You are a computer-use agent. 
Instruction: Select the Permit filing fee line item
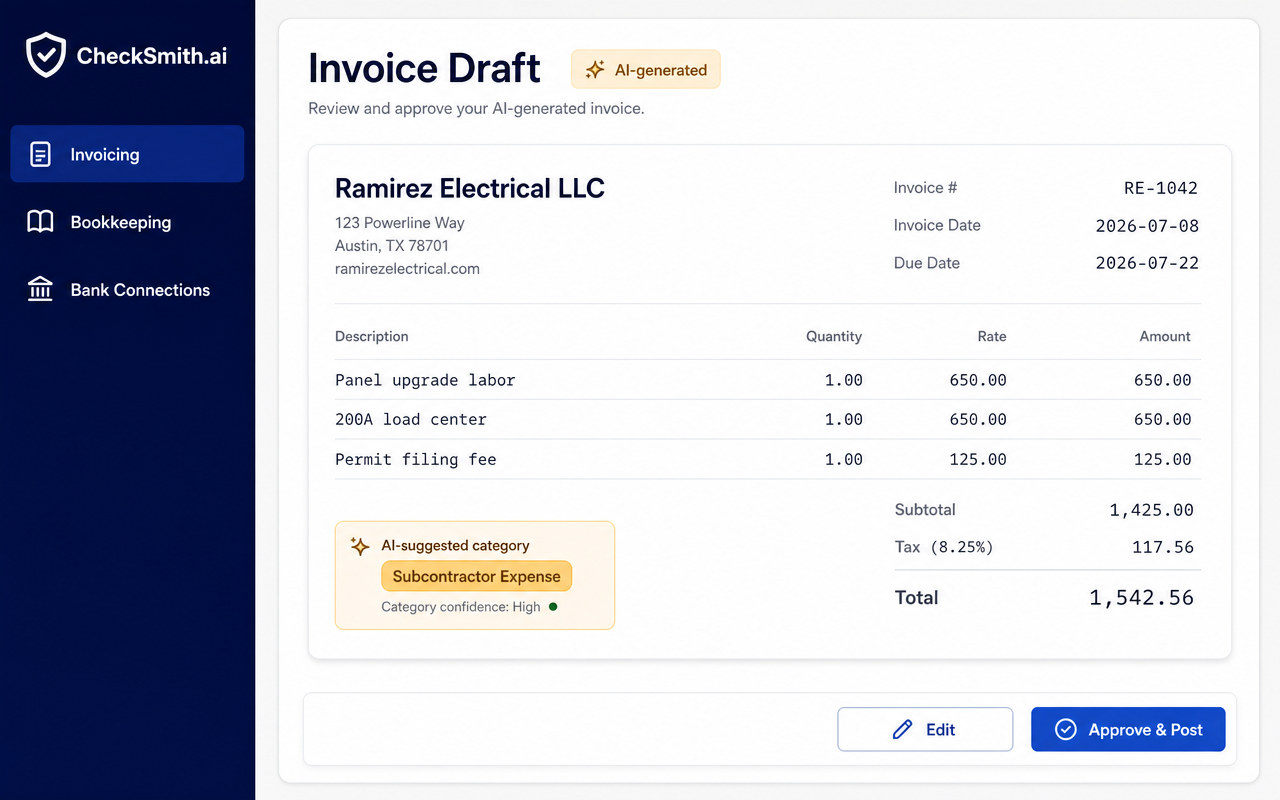768,459
